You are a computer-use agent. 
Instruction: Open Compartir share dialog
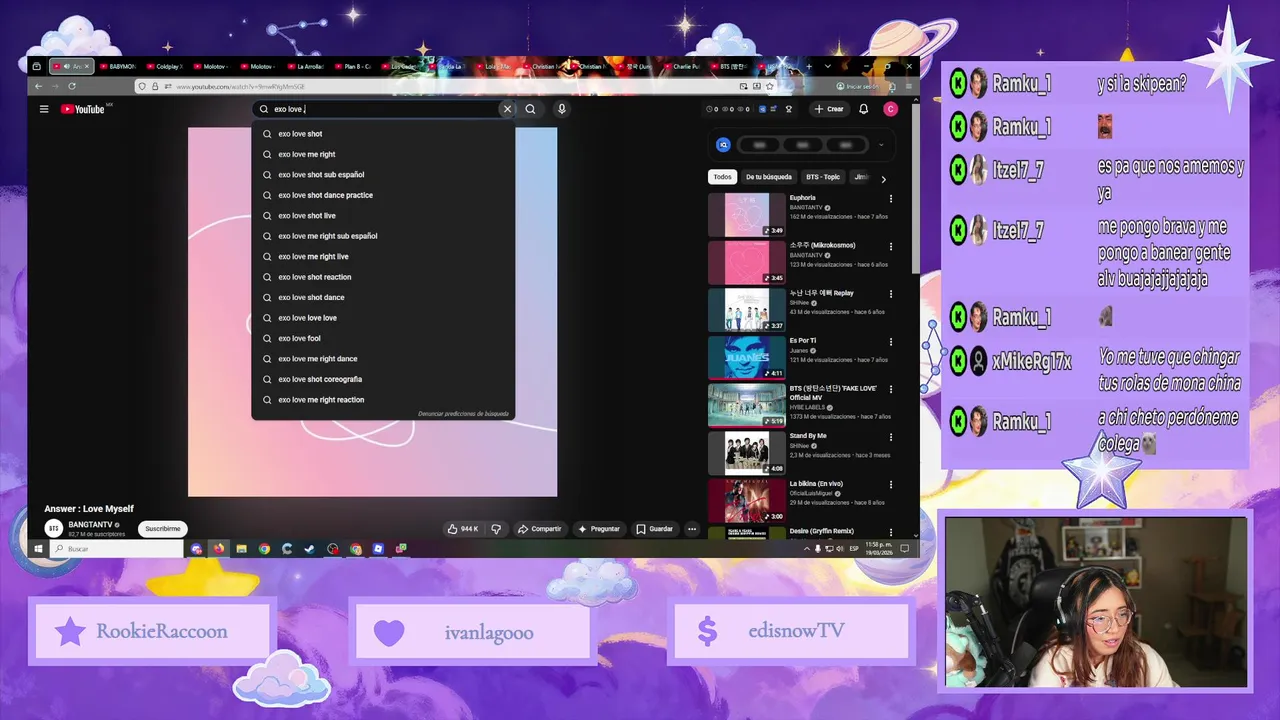click(x=540, y=529)
